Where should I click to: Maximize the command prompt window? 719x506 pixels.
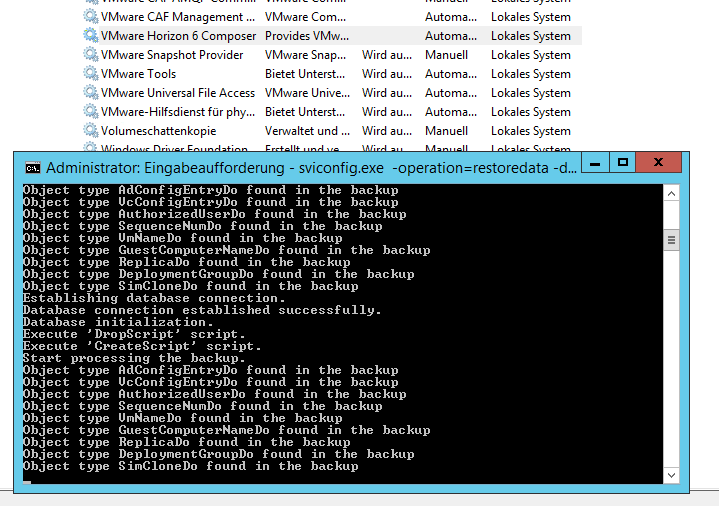(623, 162)
